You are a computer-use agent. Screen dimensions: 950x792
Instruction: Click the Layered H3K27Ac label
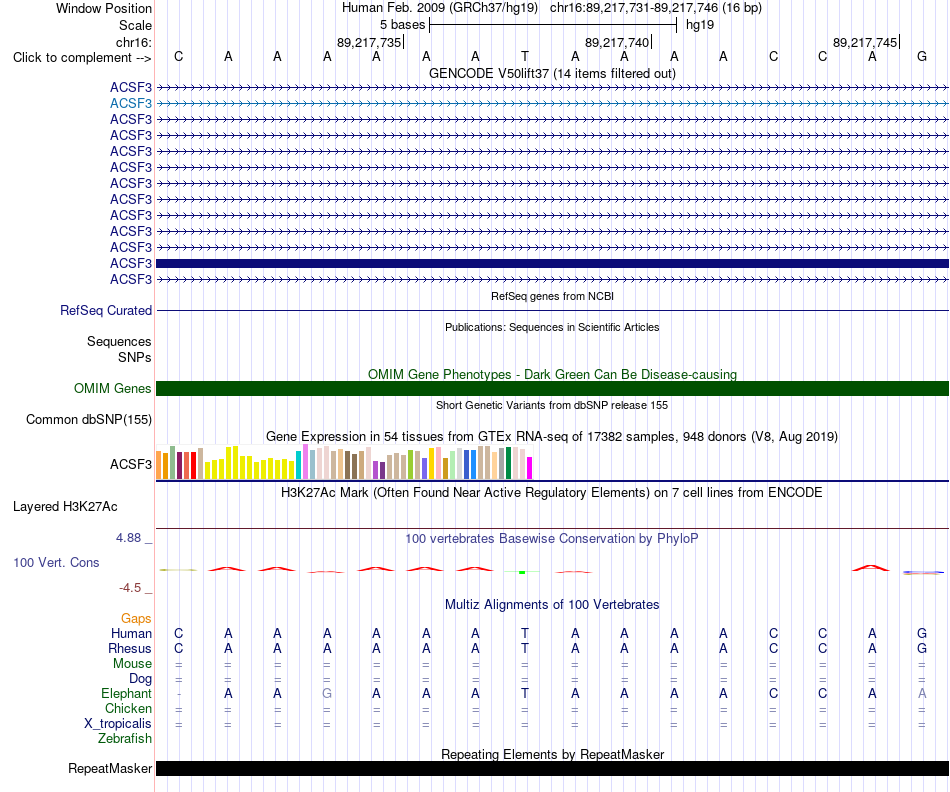tap(65, 507)
